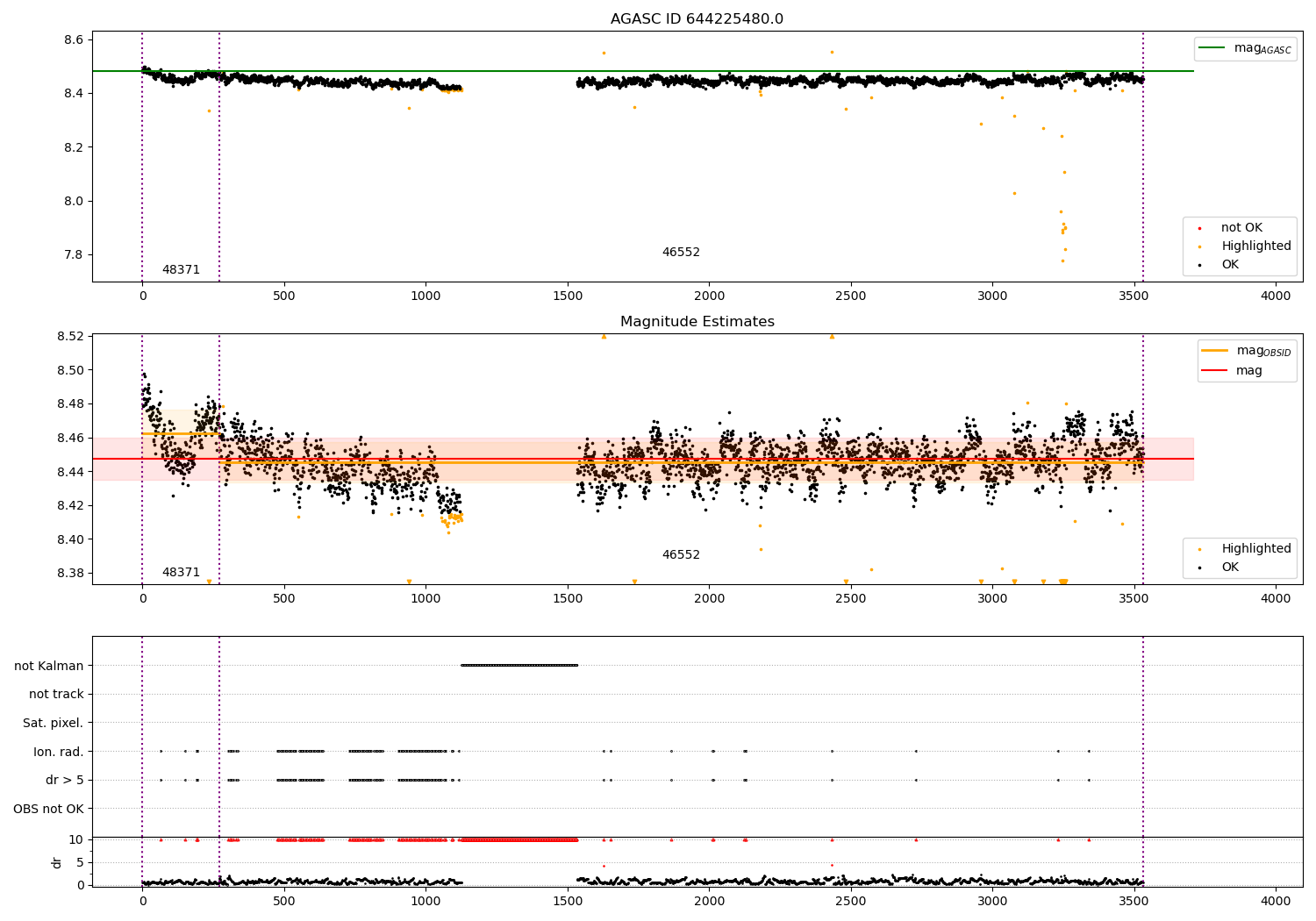Click the 'dr > 5' axis label
The height and width of the screenshot is (921, 1316).
click(65, 780)
